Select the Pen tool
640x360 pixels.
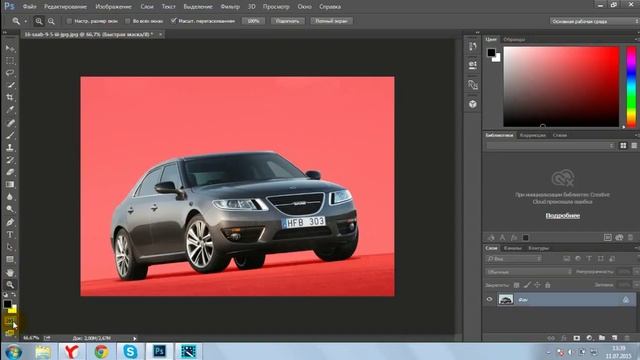10,222
